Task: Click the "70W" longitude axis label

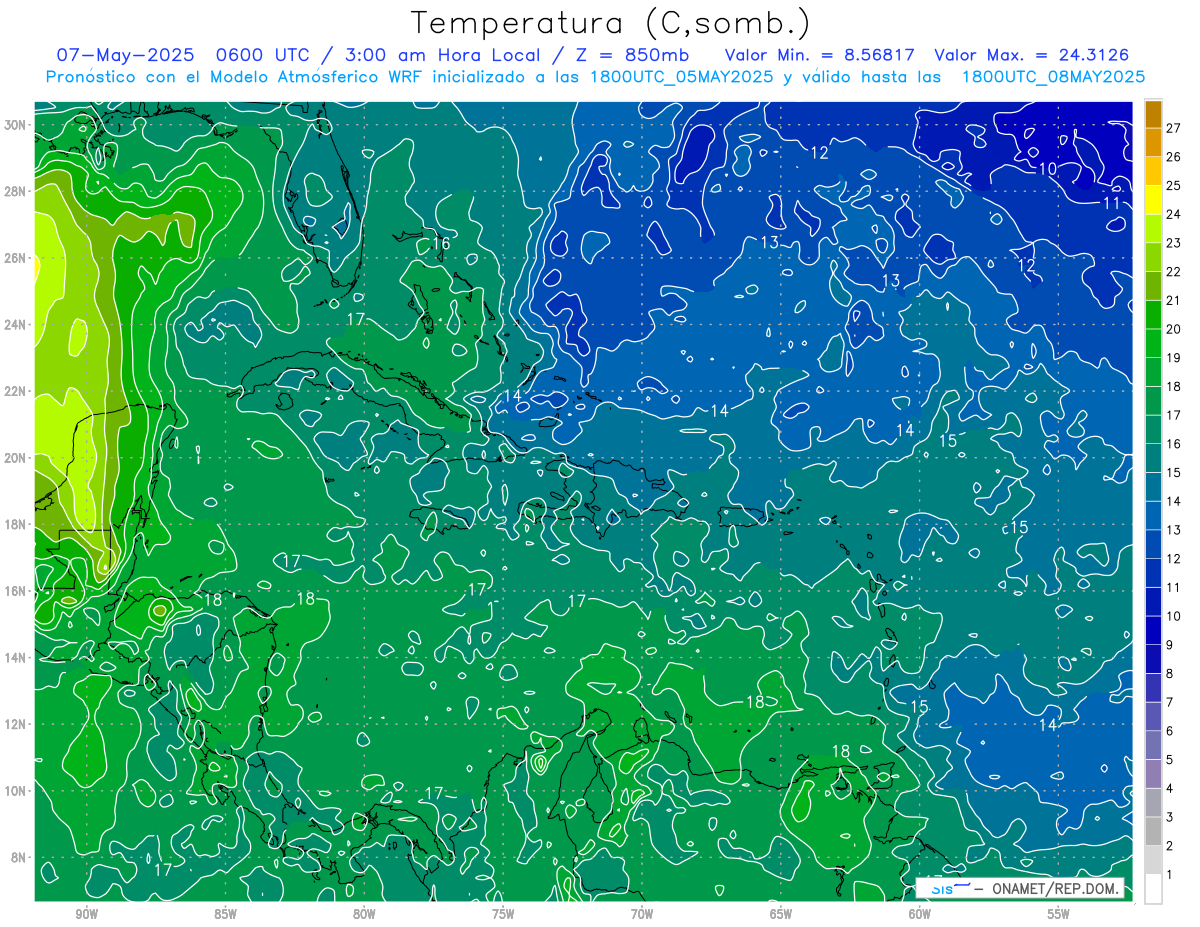Action: pos(642,914)
